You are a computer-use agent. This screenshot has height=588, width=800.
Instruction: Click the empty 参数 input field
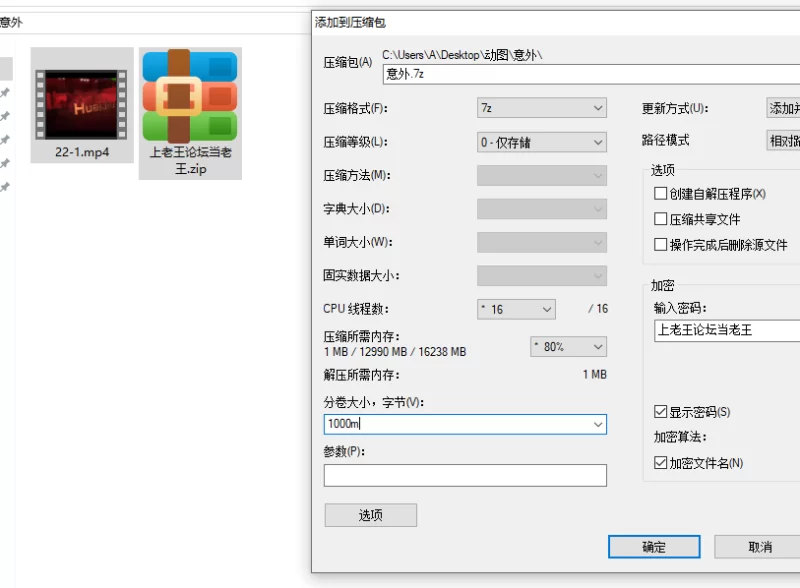(465, 475)
